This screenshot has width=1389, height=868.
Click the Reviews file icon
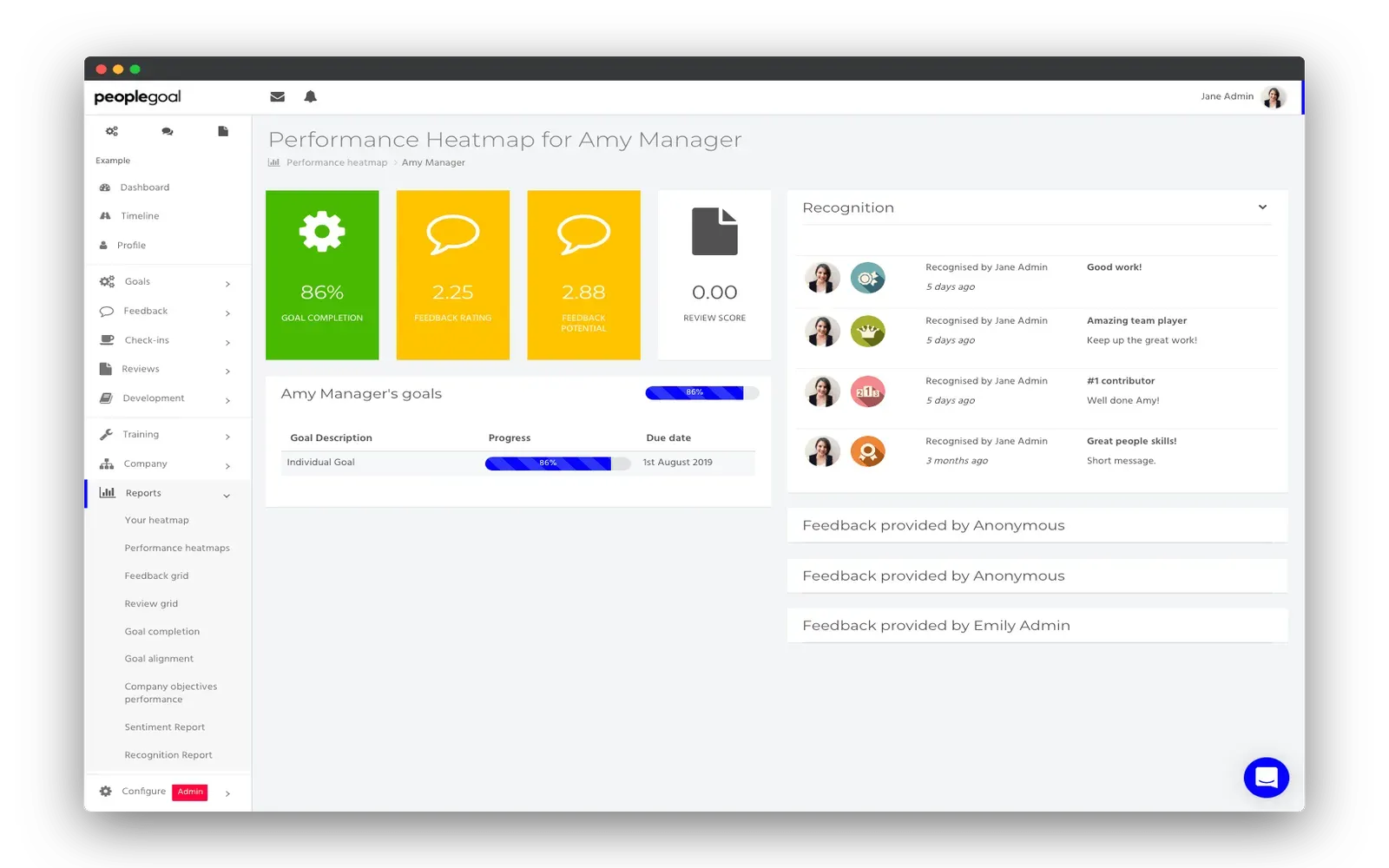tap(106, 369)
